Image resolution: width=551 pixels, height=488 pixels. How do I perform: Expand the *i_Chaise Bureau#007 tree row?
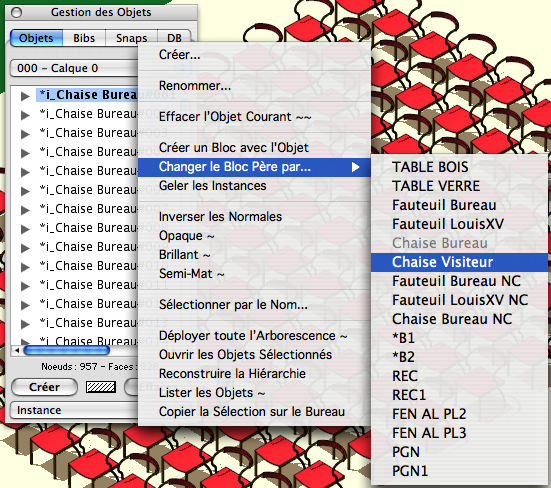(x=25, y=210)
